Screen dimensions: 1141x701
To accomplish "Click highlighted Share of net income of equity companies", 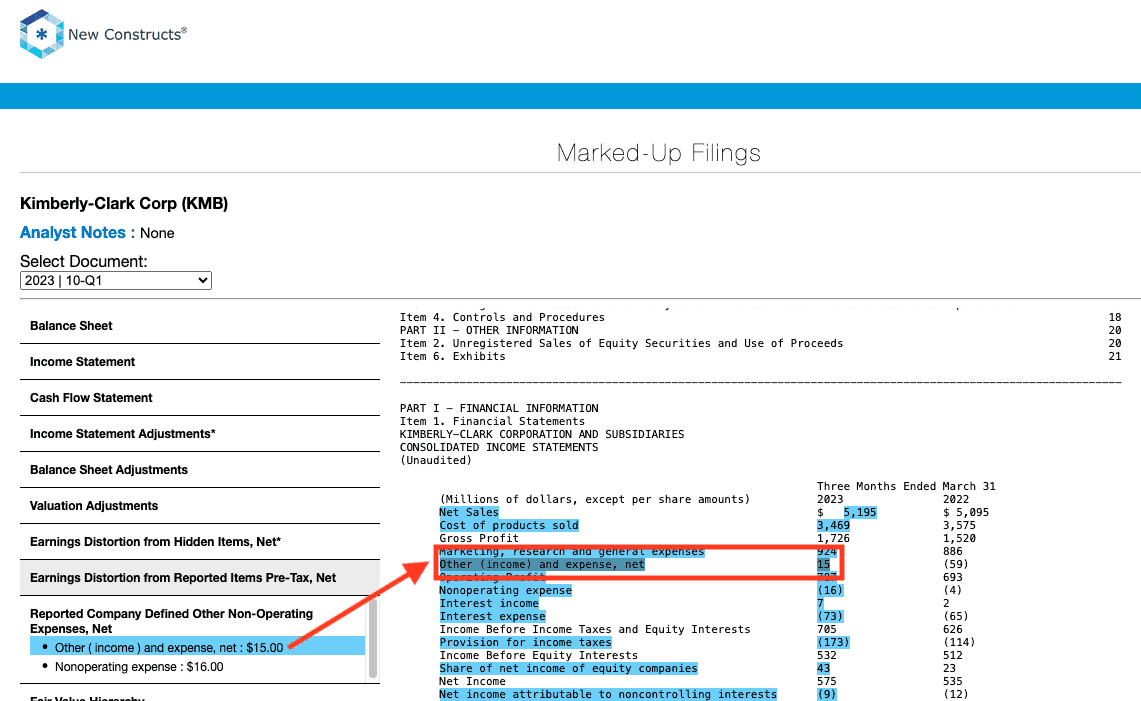I will (568, 668).
